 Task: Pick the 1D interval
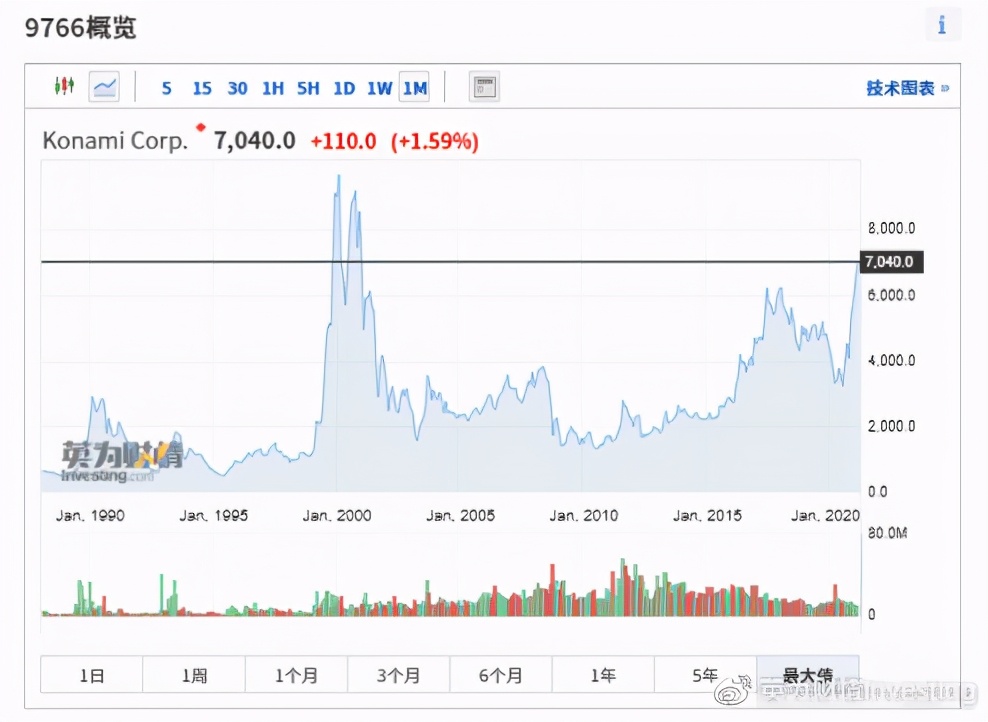344,88
